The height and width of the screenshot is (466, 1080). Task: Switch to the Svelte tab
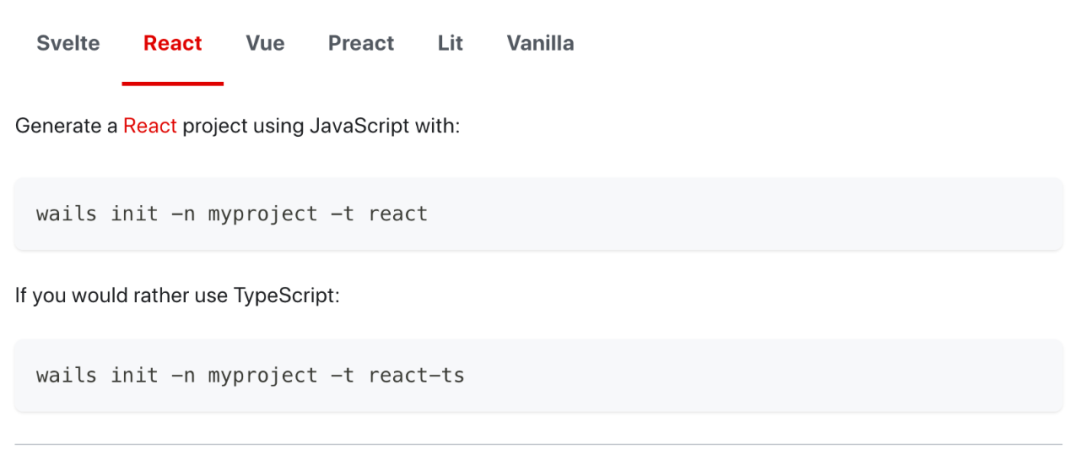click(68, 43)
